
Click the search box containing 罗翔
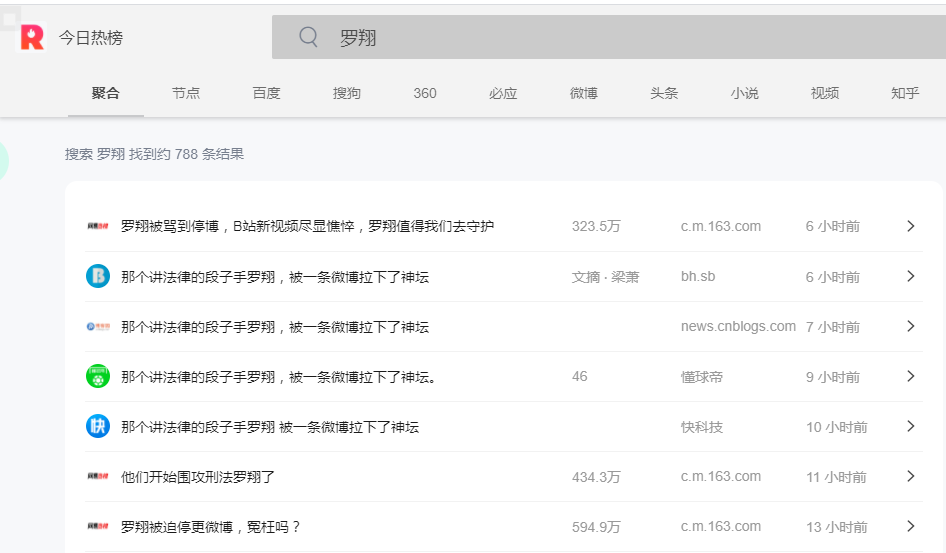point(609,37)
